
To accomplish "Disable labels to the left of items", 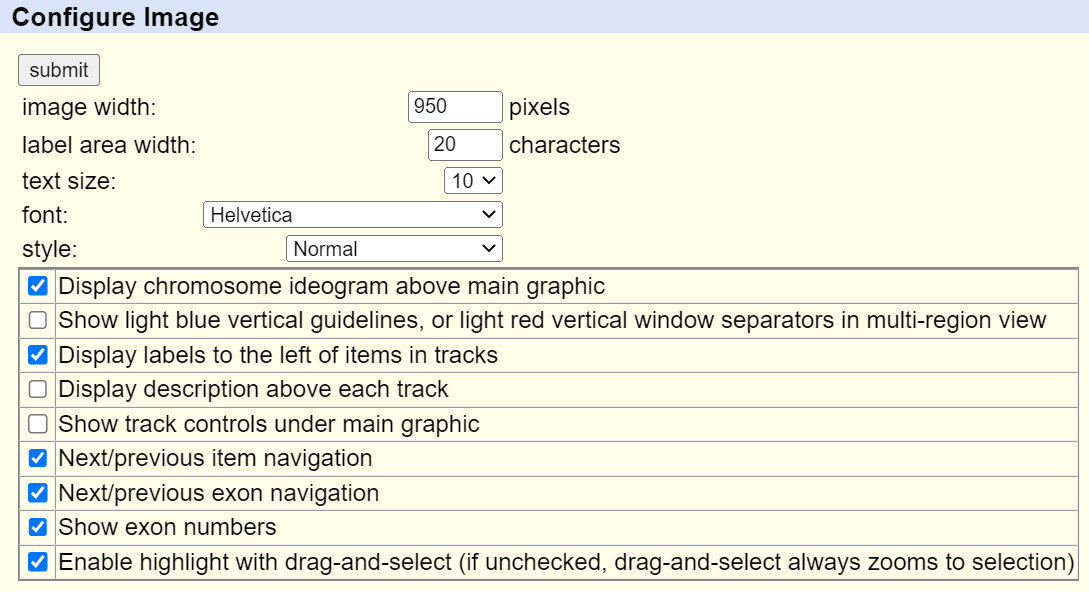I will [38, 355].
